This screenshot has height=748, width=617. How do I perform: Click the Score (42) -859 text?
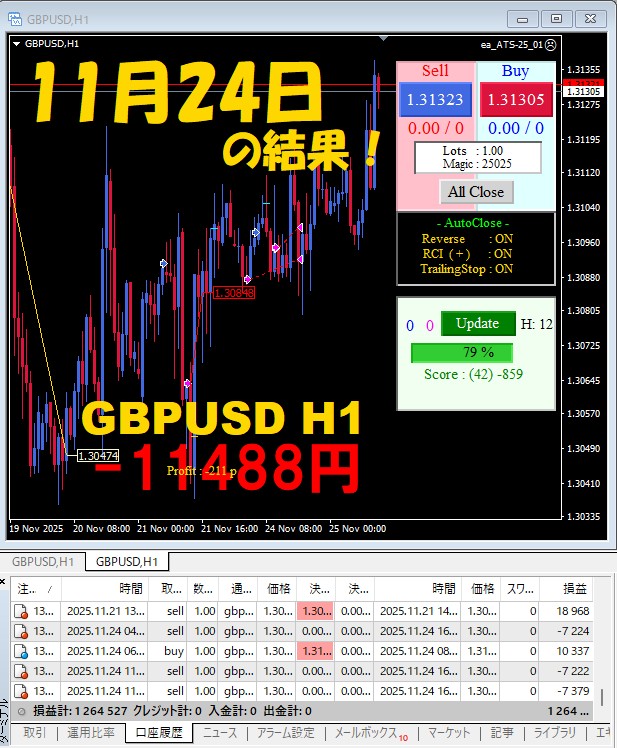pos(473,374)
